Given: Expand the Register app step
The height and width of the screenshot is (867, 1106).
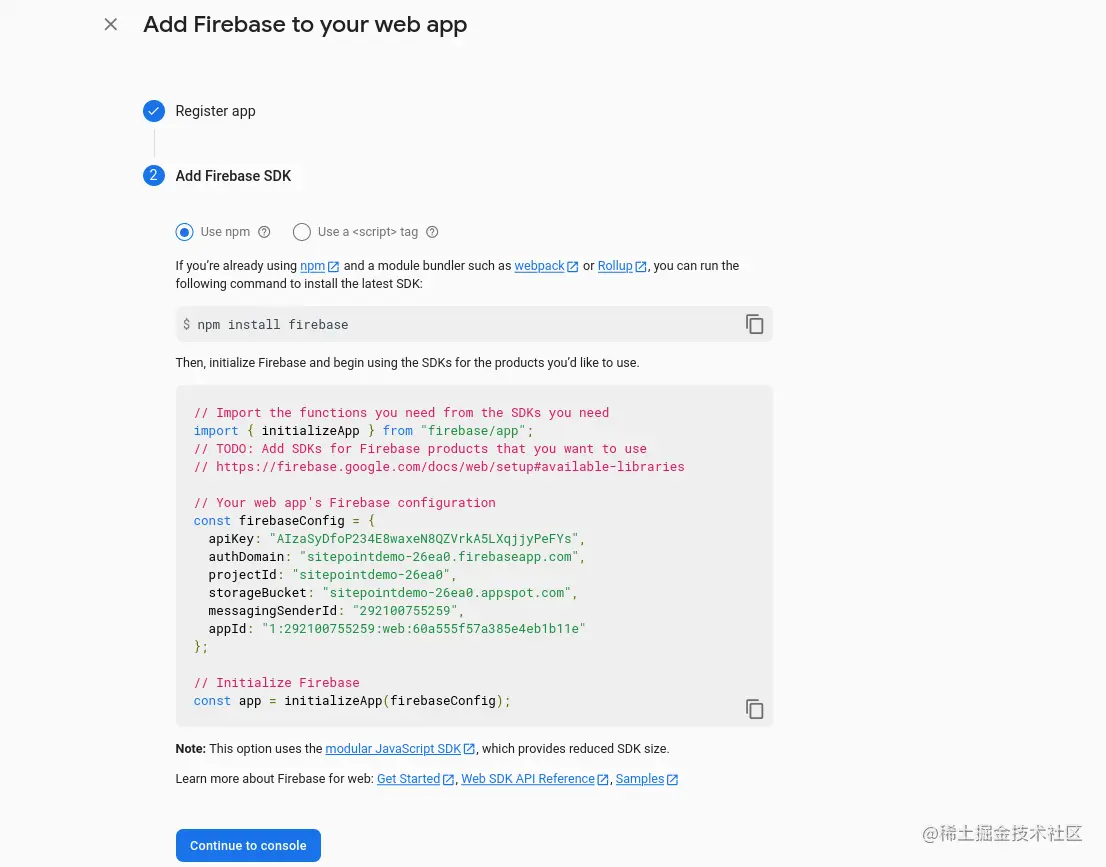Looking at the screenshot, I should pyautogui.click(x=215, y=111).
